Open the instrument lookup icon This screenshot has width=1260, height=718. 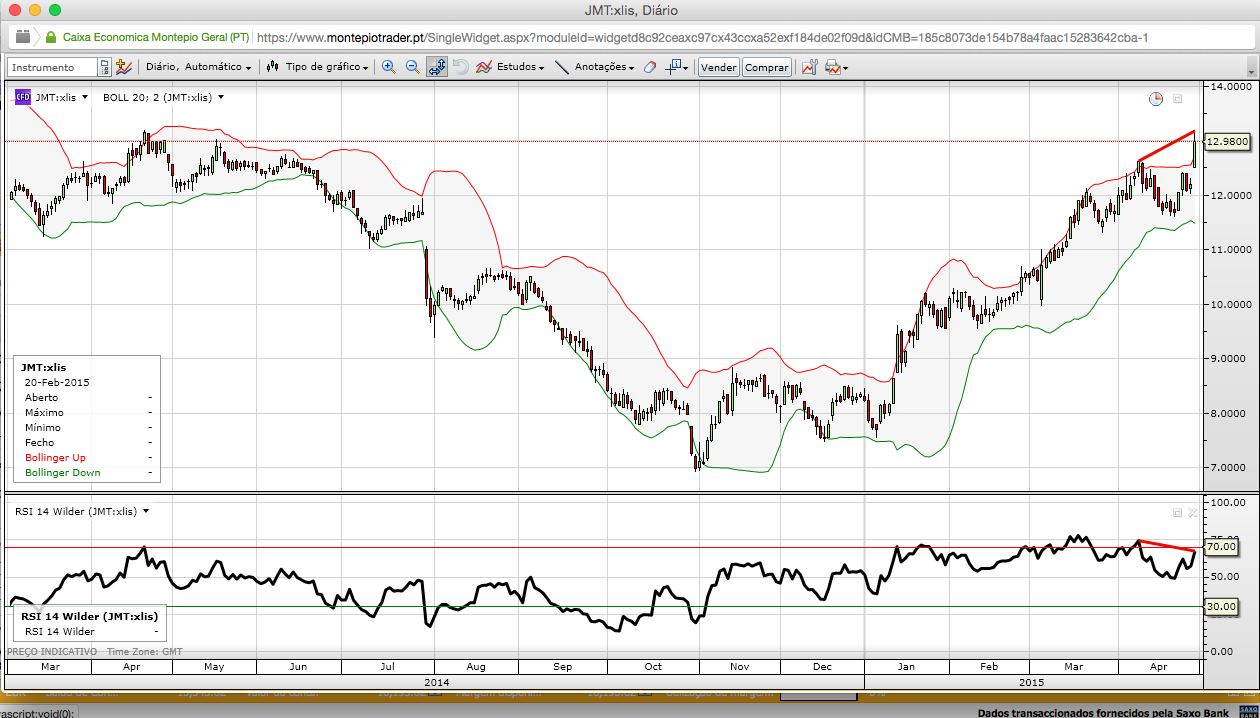pyautogui.click(x=104, y=67)
